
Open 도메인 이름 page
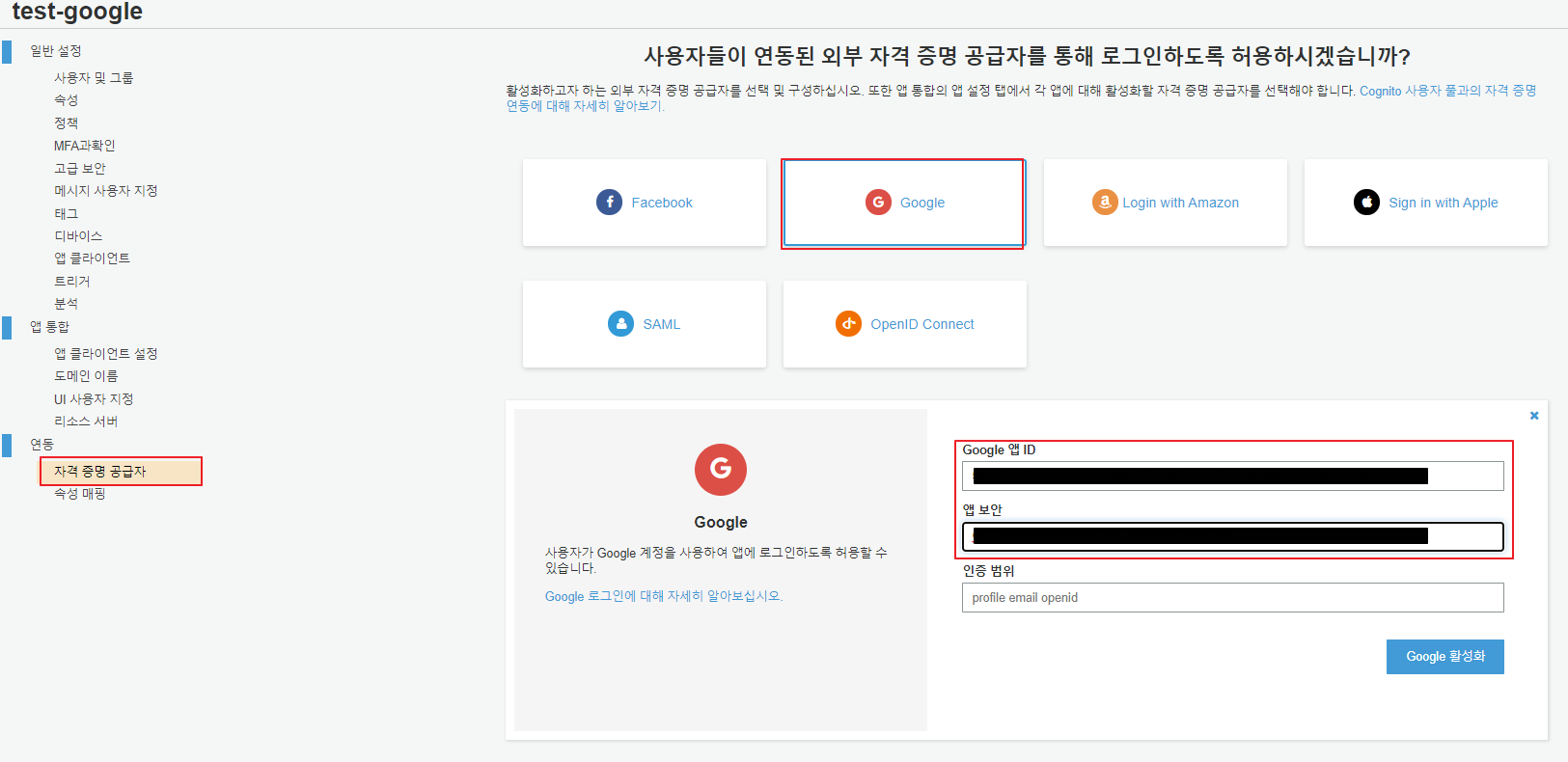pyautogui.click(x=86, y=376)
